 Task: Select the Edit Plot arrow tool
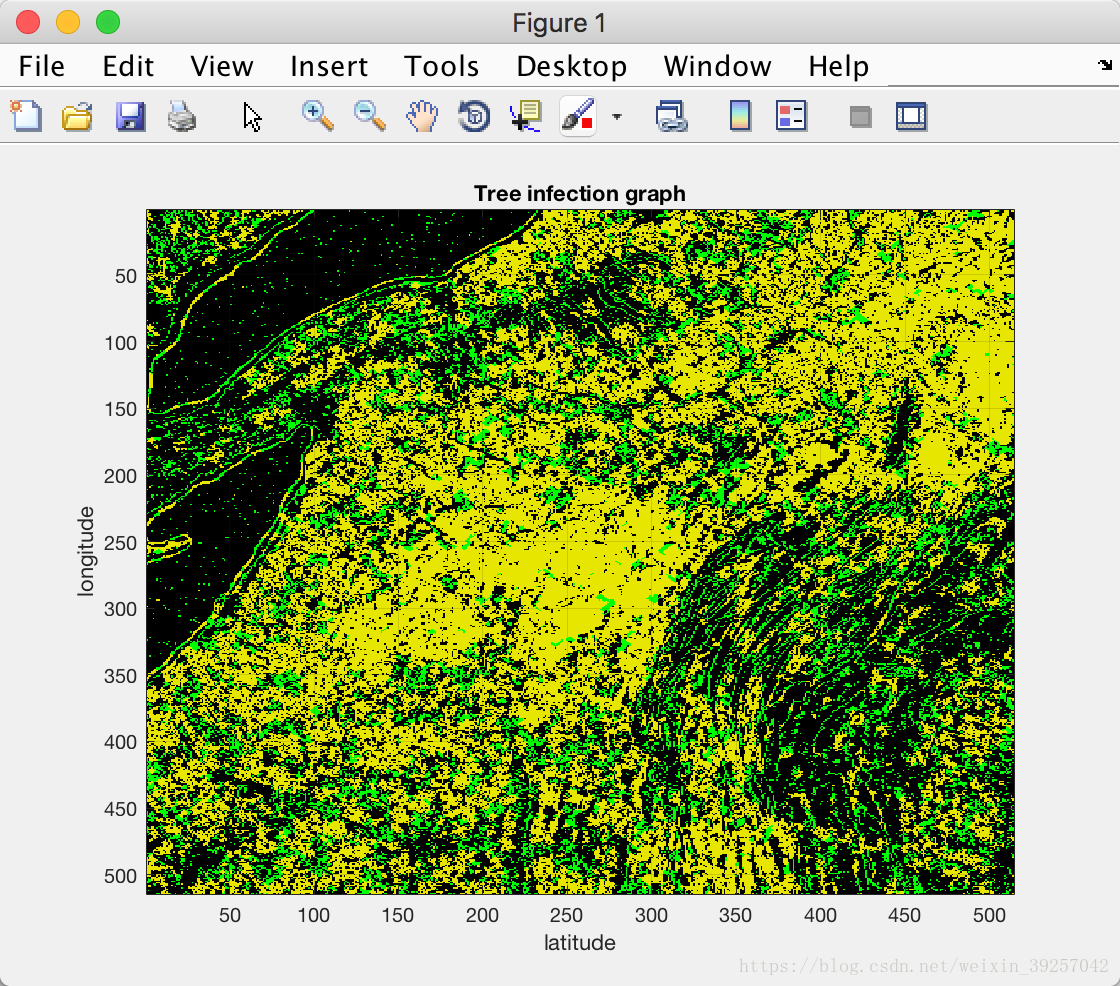point(251,116)
